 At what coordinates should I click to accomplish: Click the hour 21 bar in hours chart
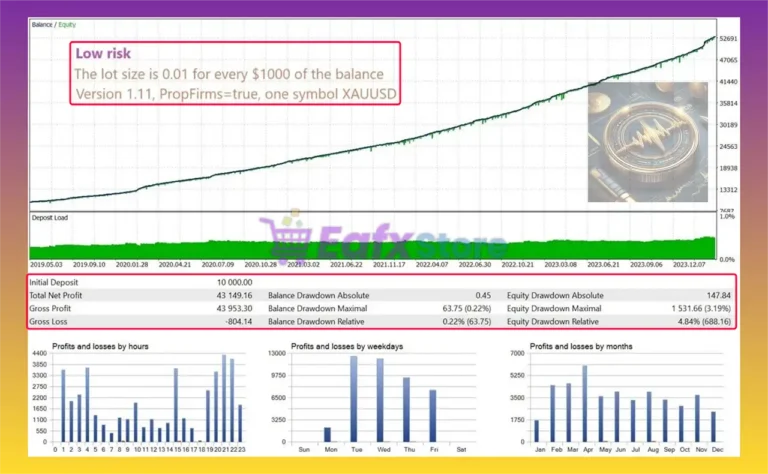click(224, 398)
